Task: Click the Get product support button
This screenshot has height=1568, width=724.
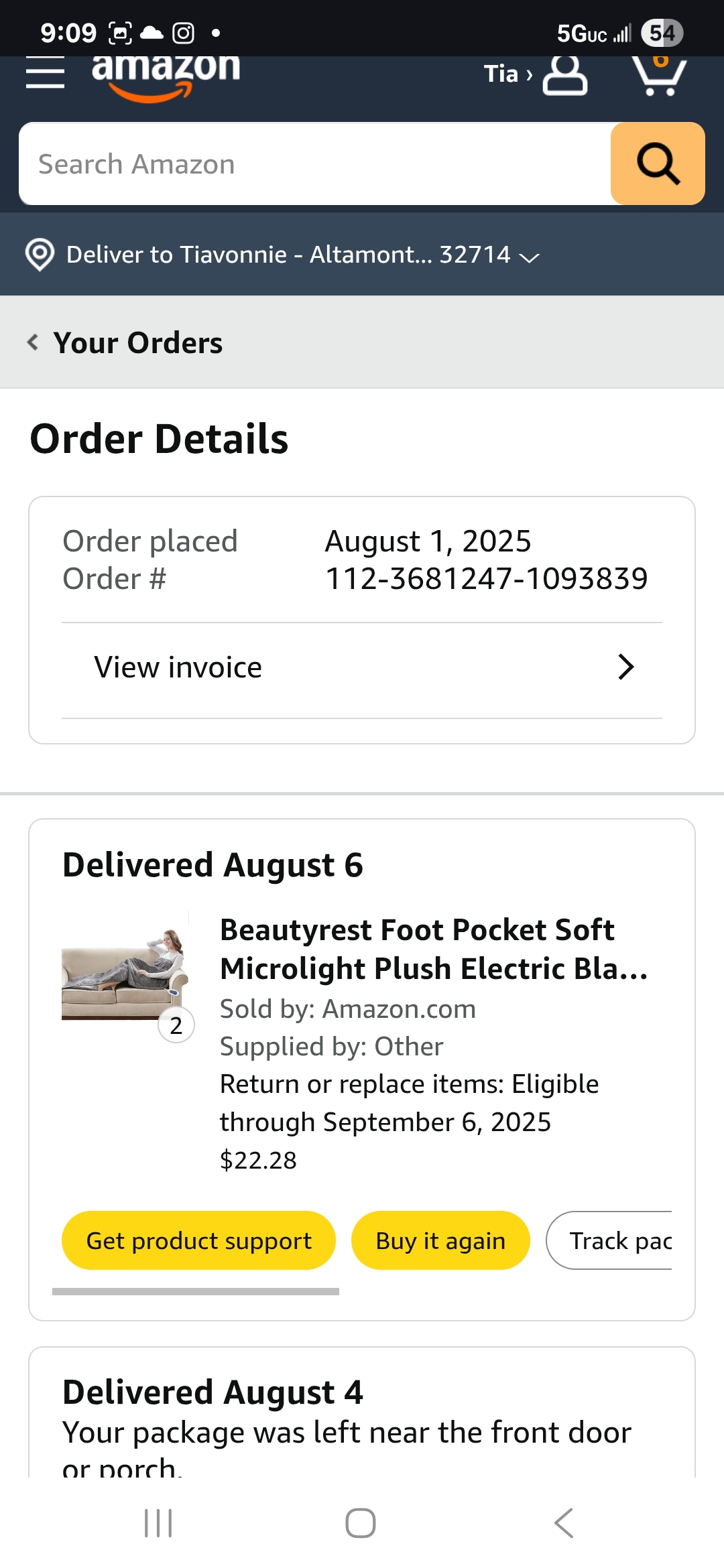Action: click(x=198, y=1240)
